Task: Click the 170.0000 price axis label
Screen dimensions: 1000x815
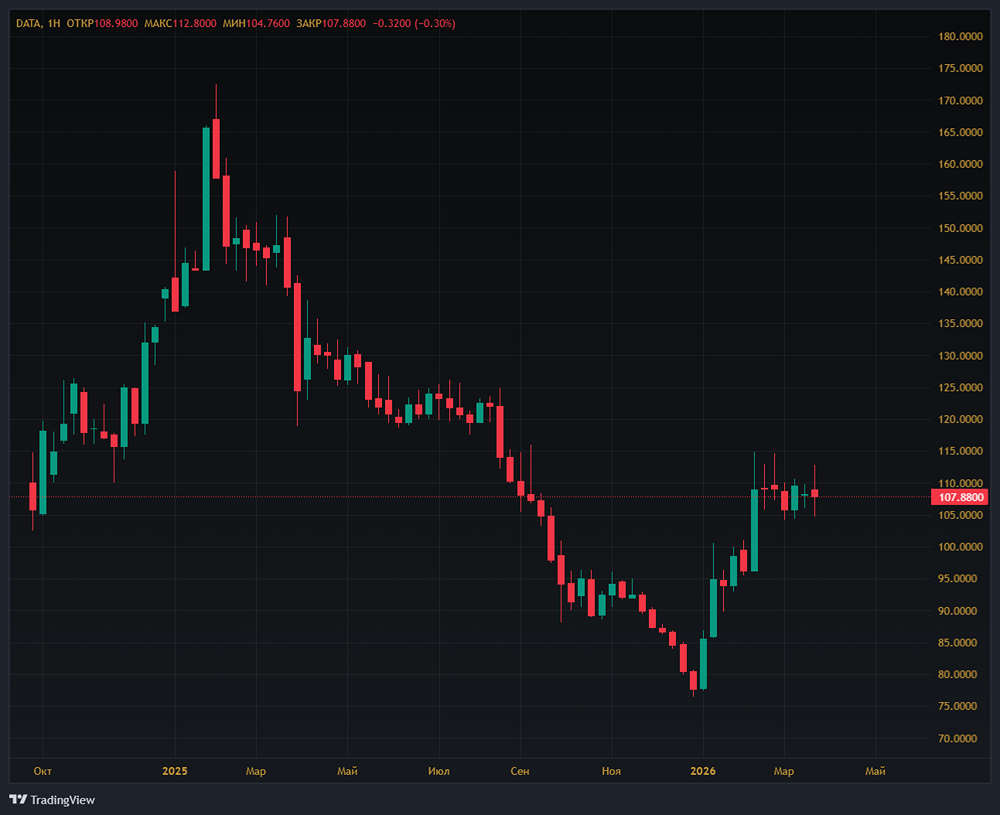Action: [x=960, y=100]
